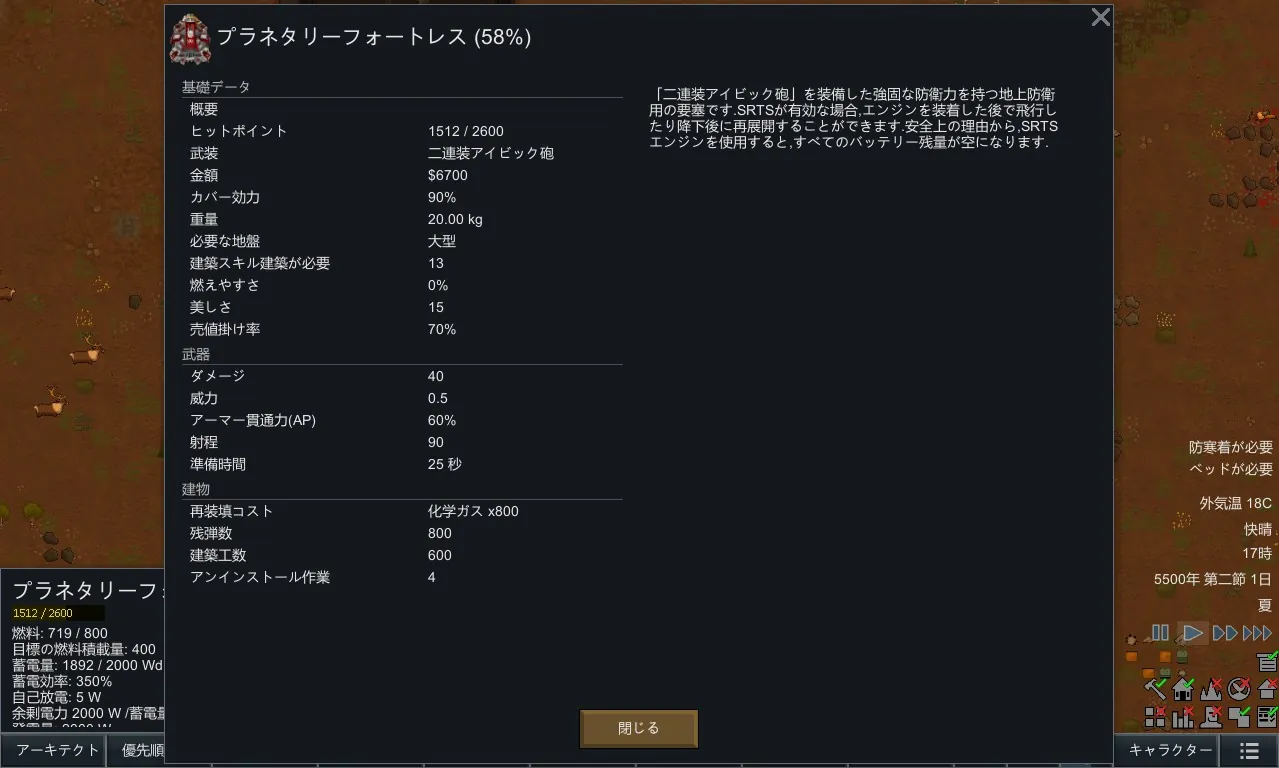Pause the game with the pause button
The height and width of the screenshot is (768, 1279).
click(1160, 633)
